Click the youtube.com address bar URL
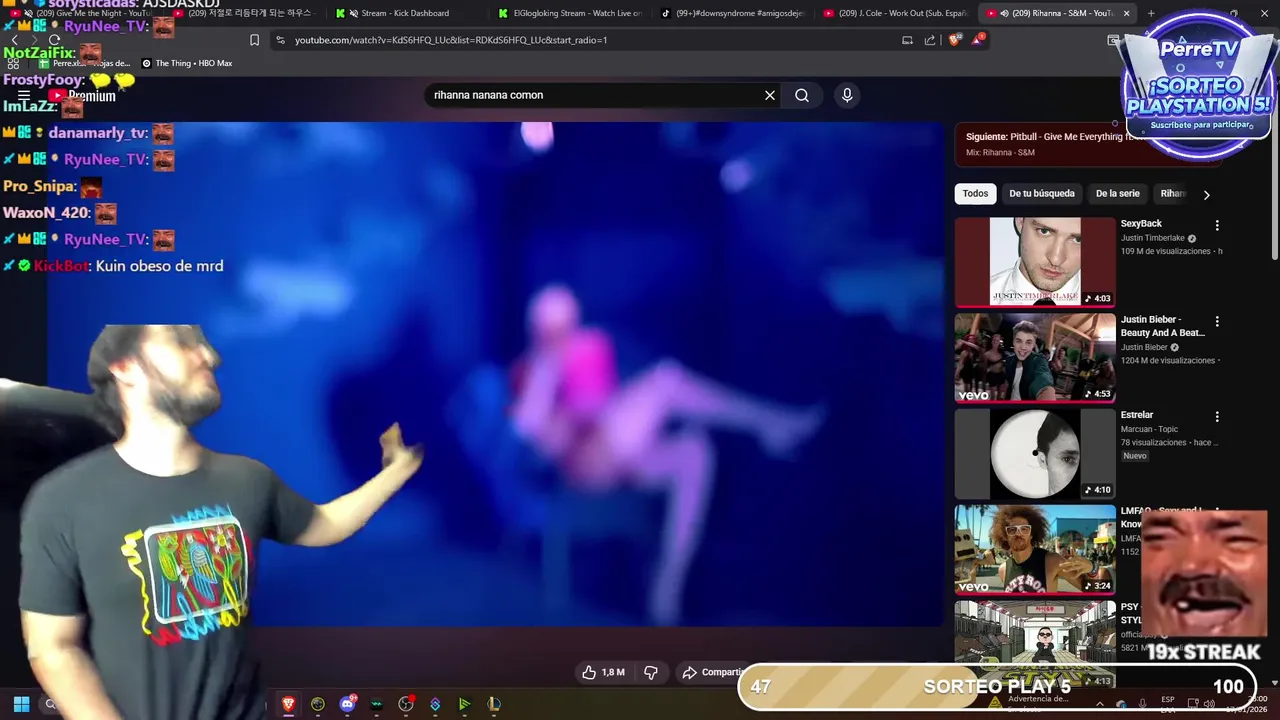Viewport: 1280px width, 720px height. (451, 40)
